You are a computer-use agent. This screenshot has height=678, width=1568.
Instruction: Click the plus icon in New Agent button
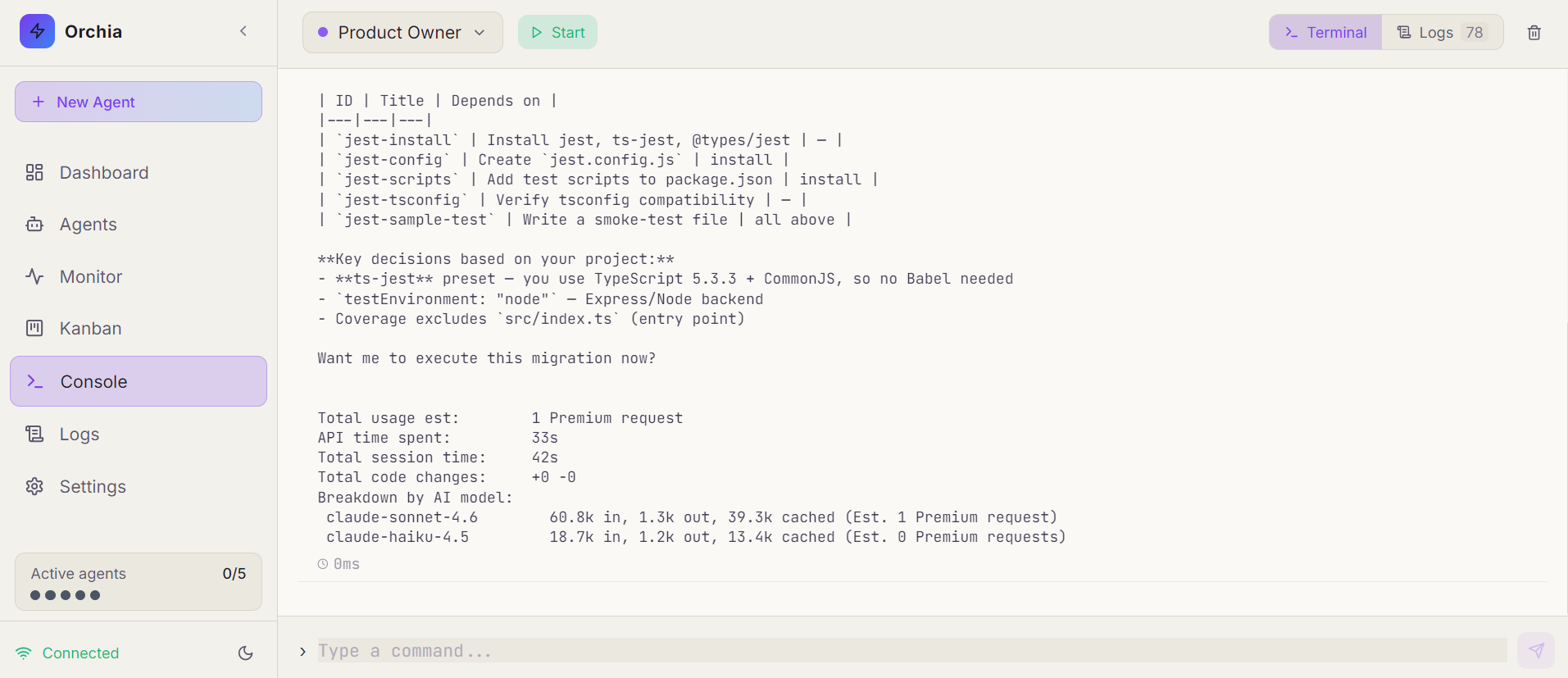[39, 102]
